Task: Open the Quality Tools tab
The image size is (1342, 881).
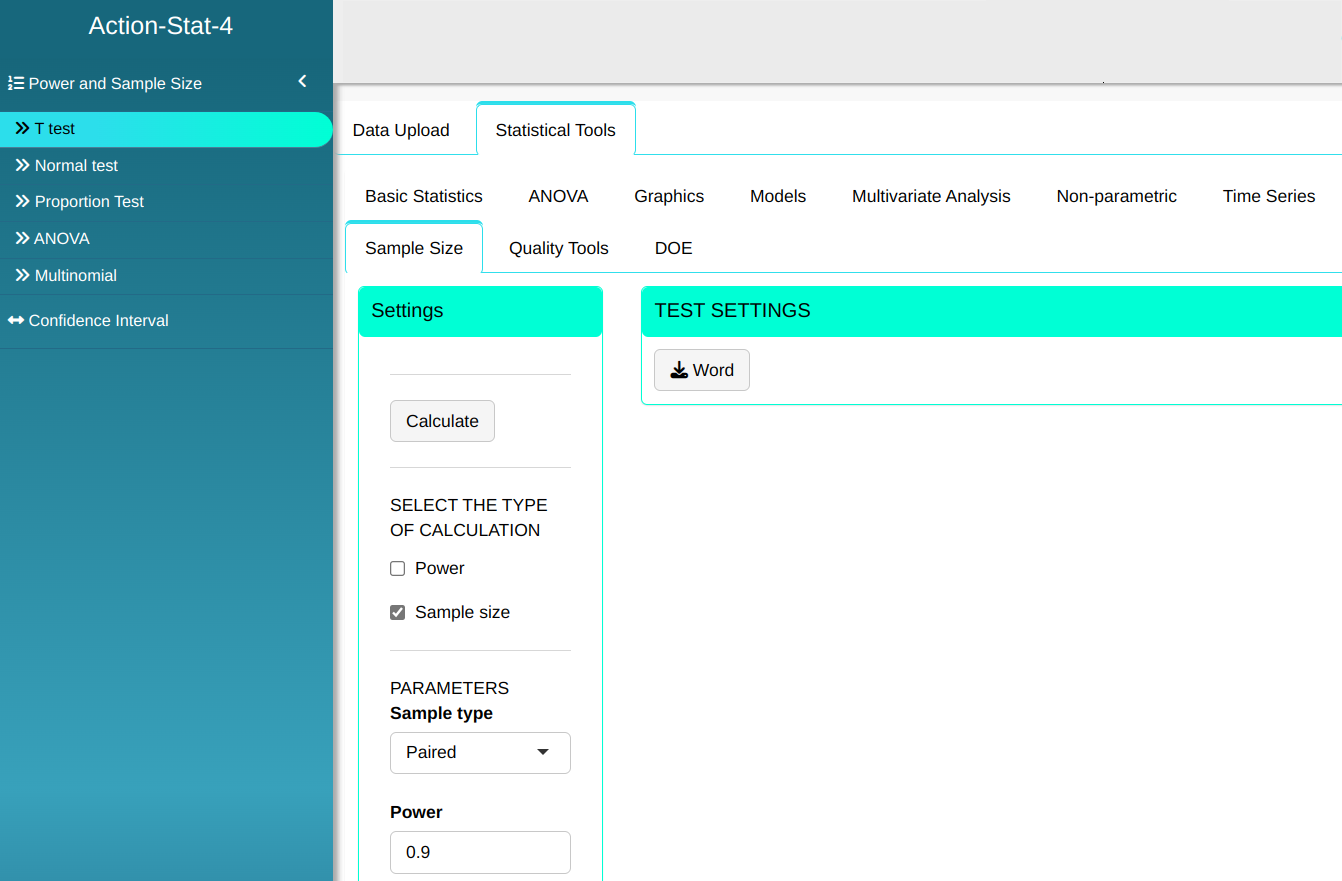Action: tap(558, 248)
